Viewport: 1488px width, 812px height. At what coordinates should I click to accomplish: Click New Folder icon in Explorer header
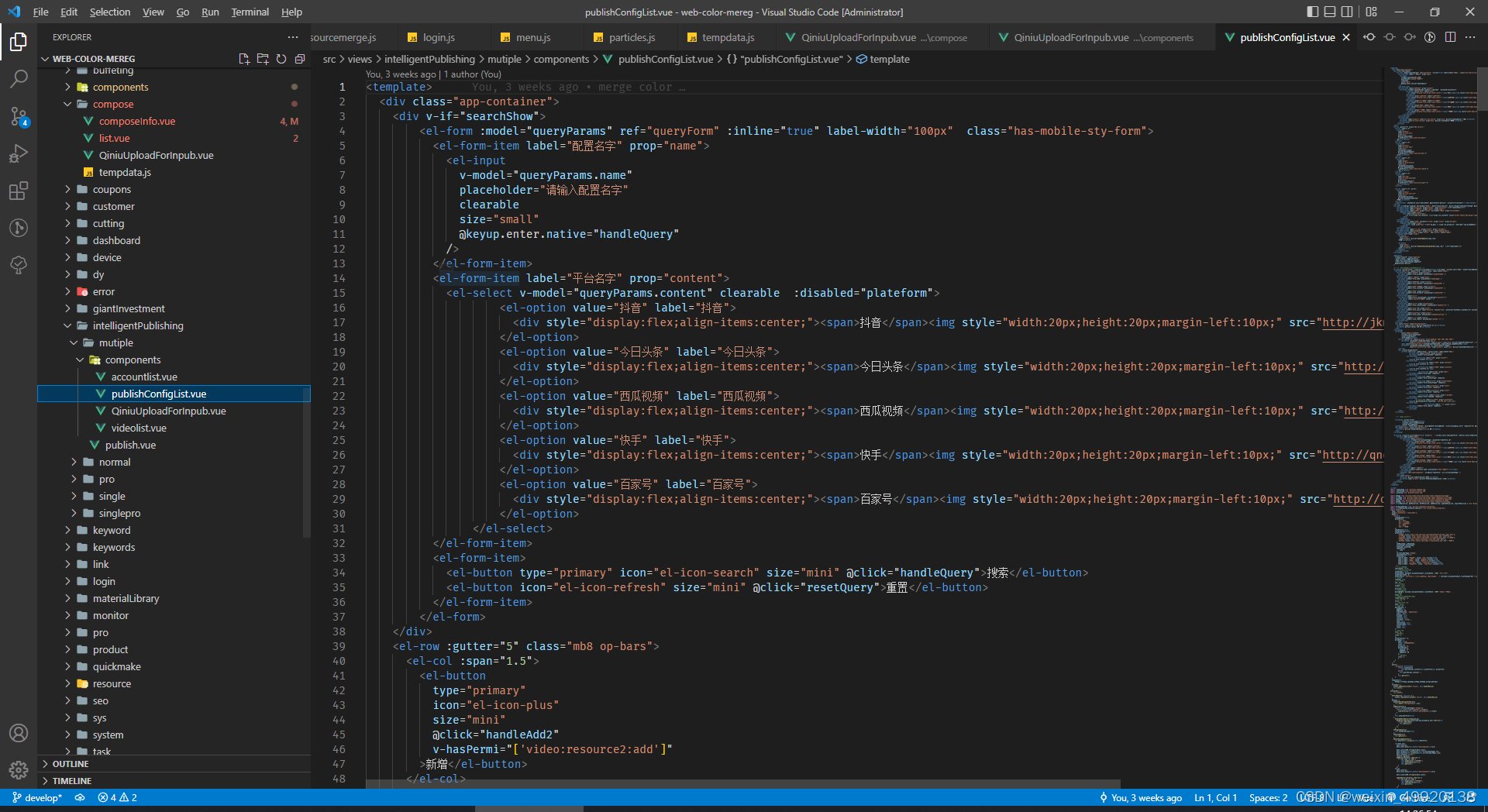coord(263,59)
